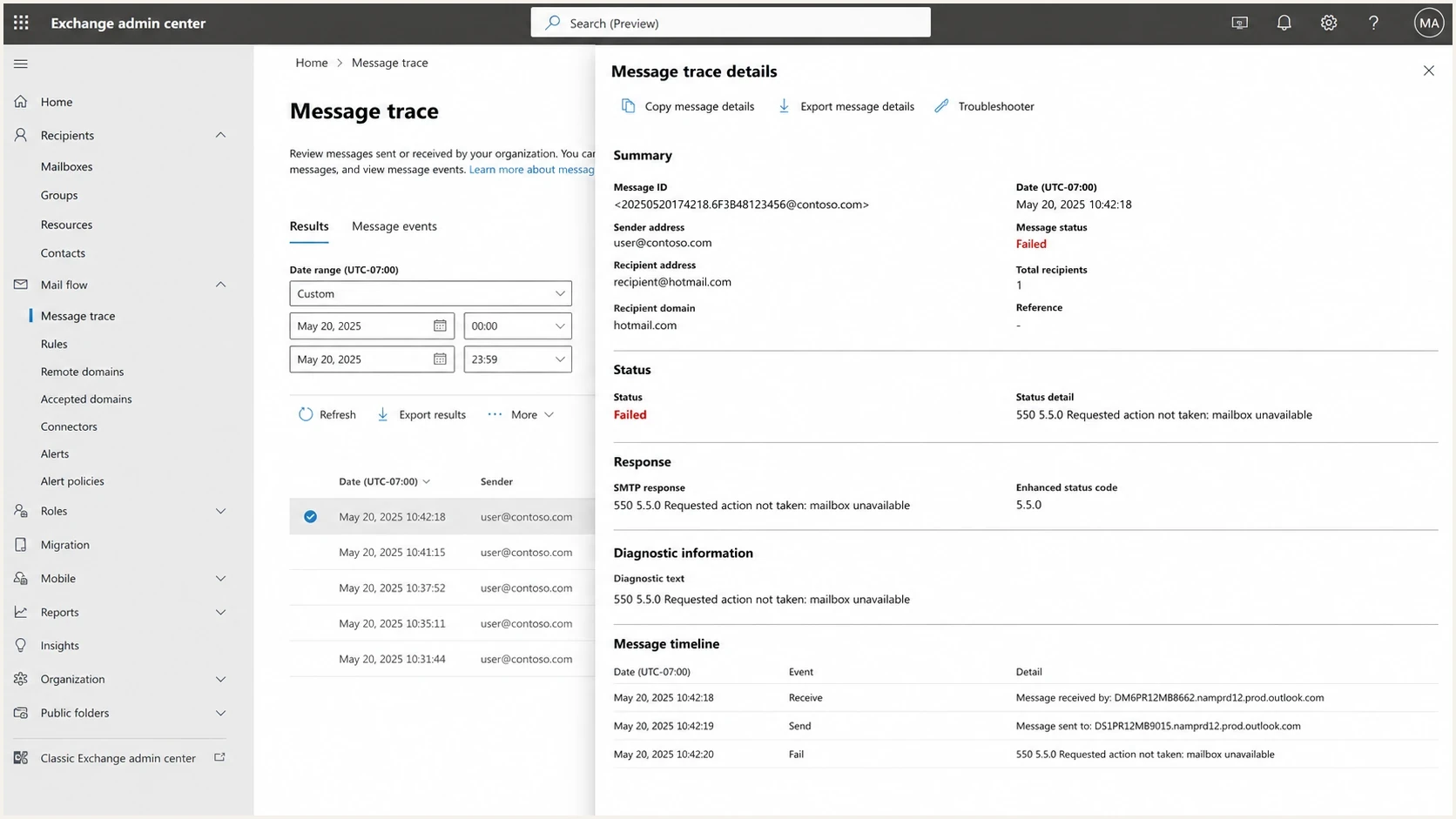Screen dimensions: 1456x819
Task: Open the help question mark icon
Action: [1373, 23]
